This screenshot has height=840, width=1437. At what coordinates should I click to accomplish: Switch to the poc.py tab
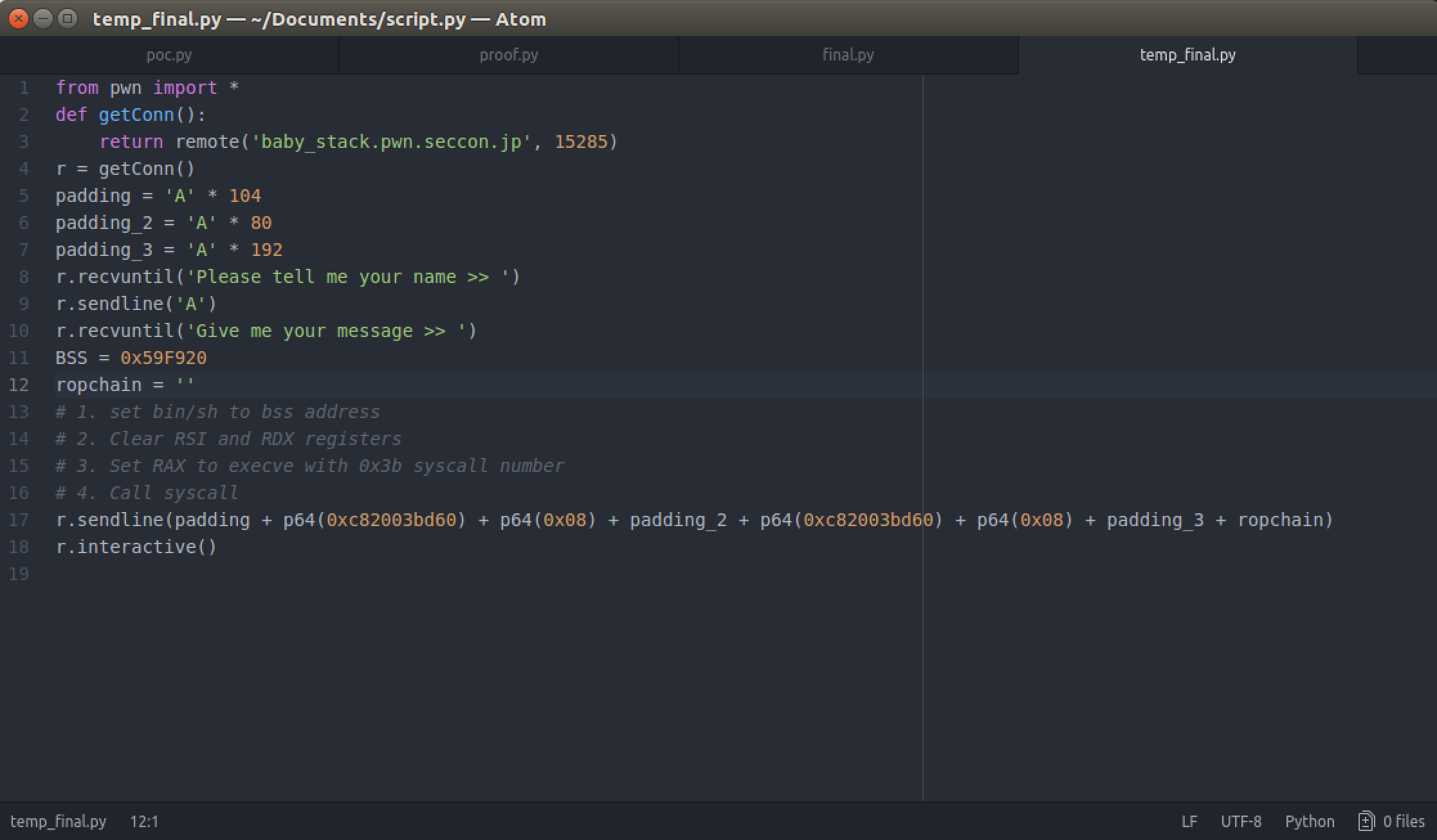point(169,55)
